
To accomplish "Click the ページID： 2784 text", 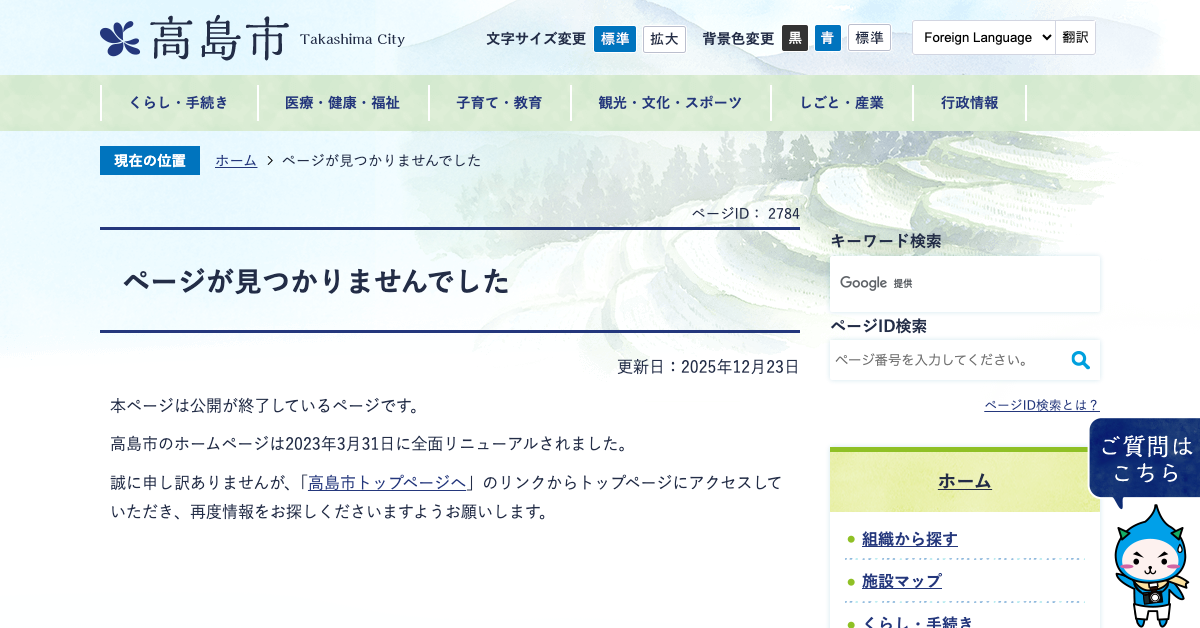I will (x=746, y=213).
